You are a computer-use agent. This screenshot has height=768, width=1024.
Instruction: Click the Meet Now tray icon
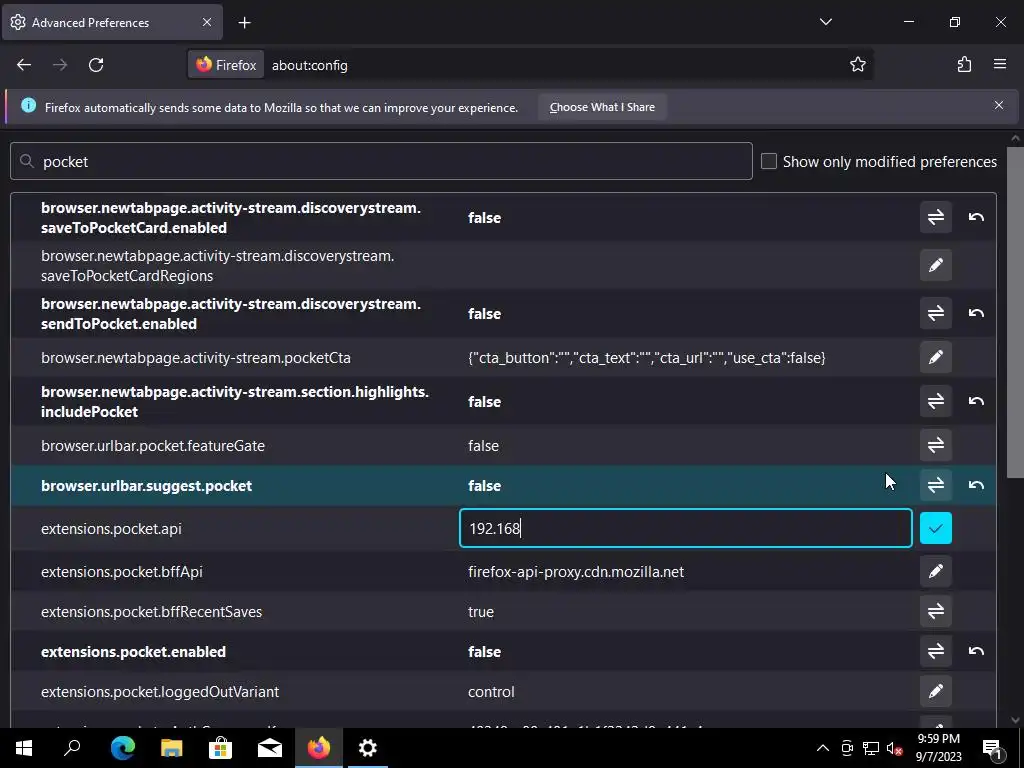click(847, 748)
